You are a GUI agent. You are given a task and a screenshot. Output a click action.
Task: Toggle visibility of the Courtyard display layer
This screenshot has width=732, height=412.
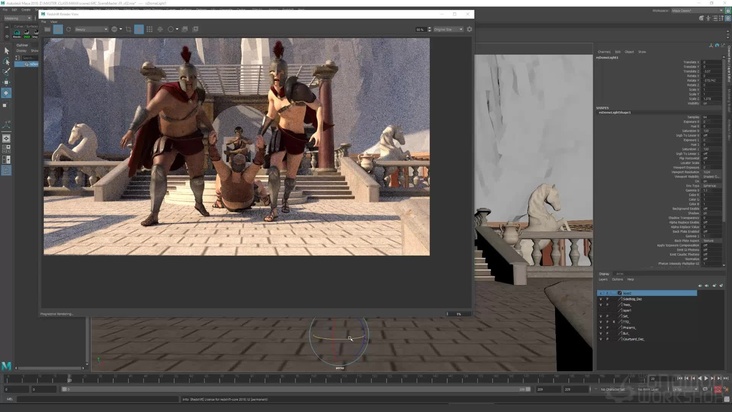601,339
